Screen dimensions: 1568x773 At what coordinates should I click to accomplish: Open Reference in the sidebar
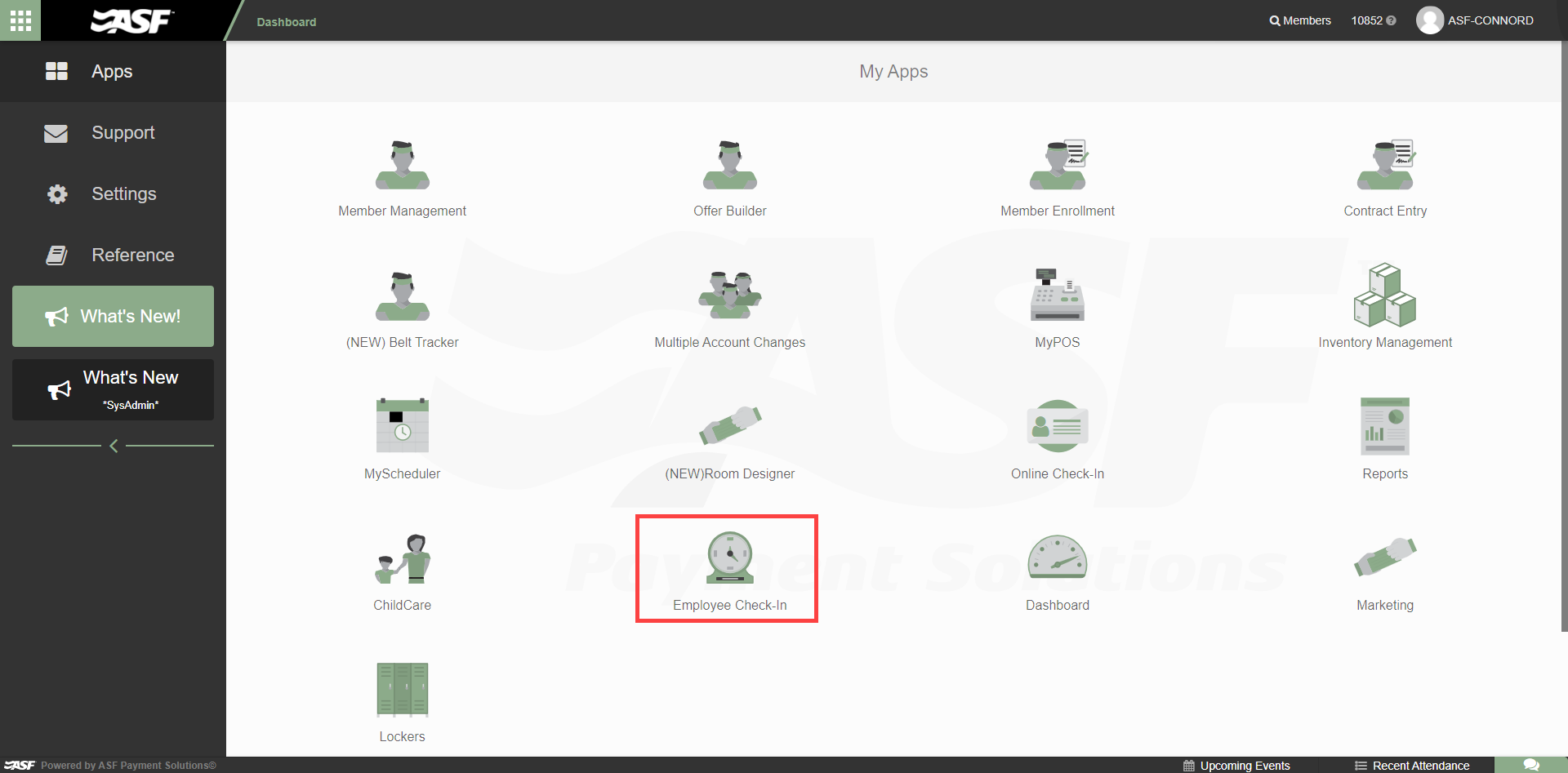pyautogui.click(x=113, y=255)
